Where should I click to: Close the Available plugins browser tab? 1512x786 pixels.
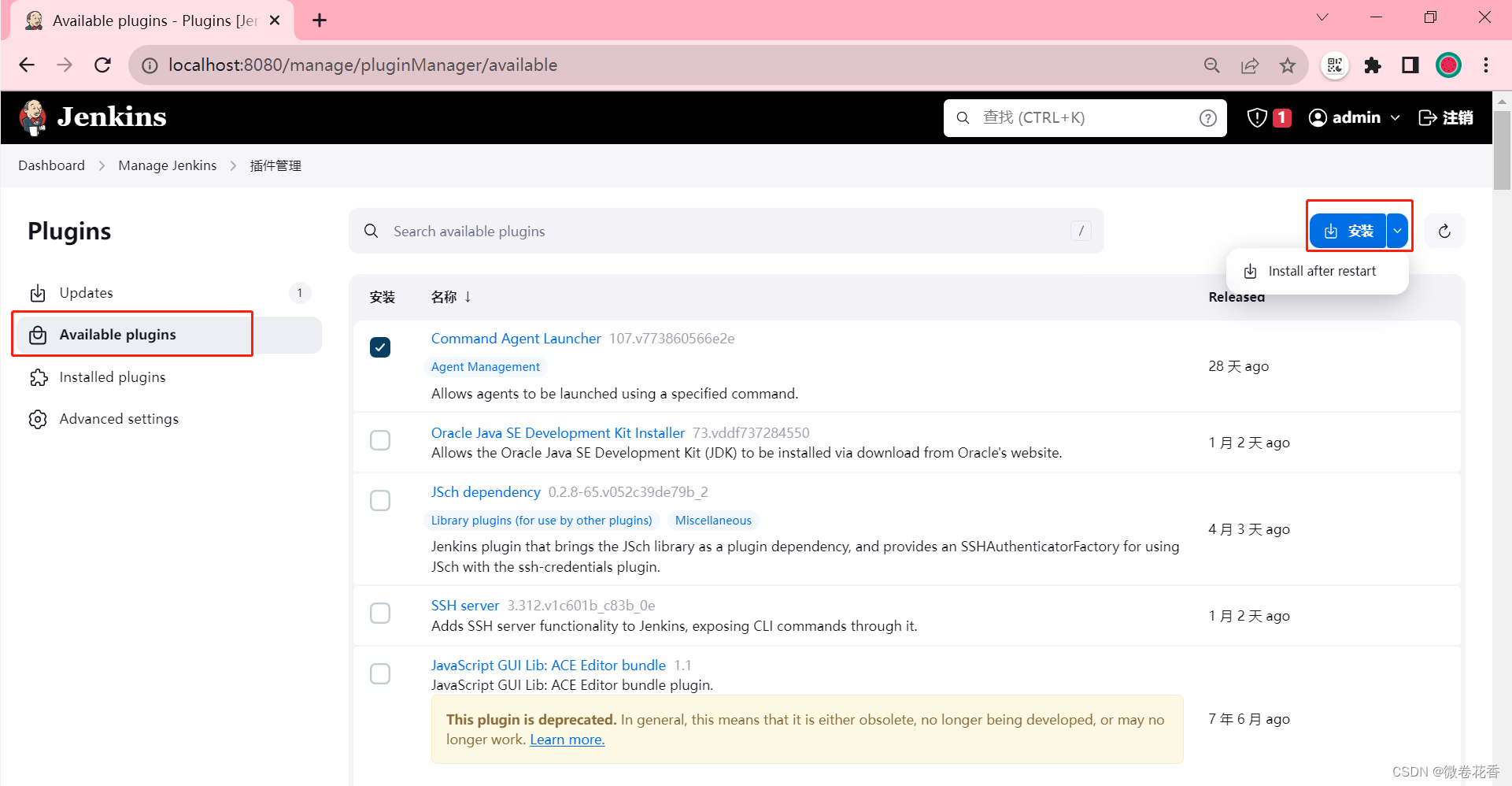tap(275, 20)
